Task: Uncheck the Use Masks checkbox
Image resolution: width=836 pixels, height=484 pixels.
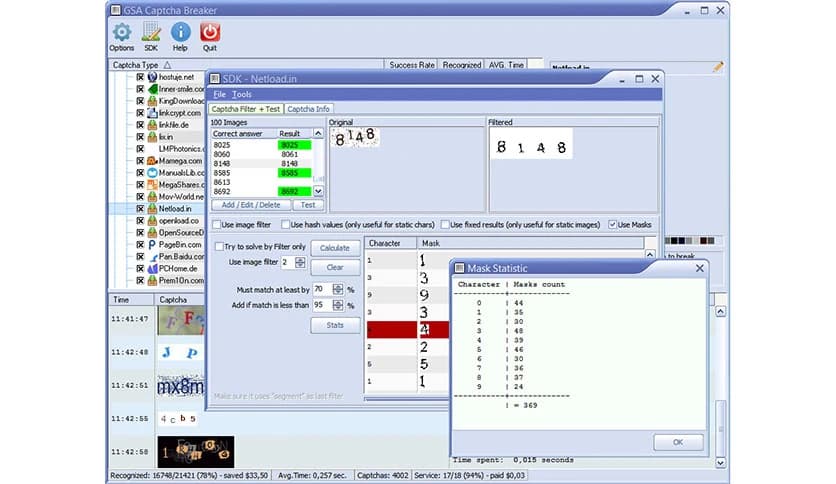Action: 613,225
